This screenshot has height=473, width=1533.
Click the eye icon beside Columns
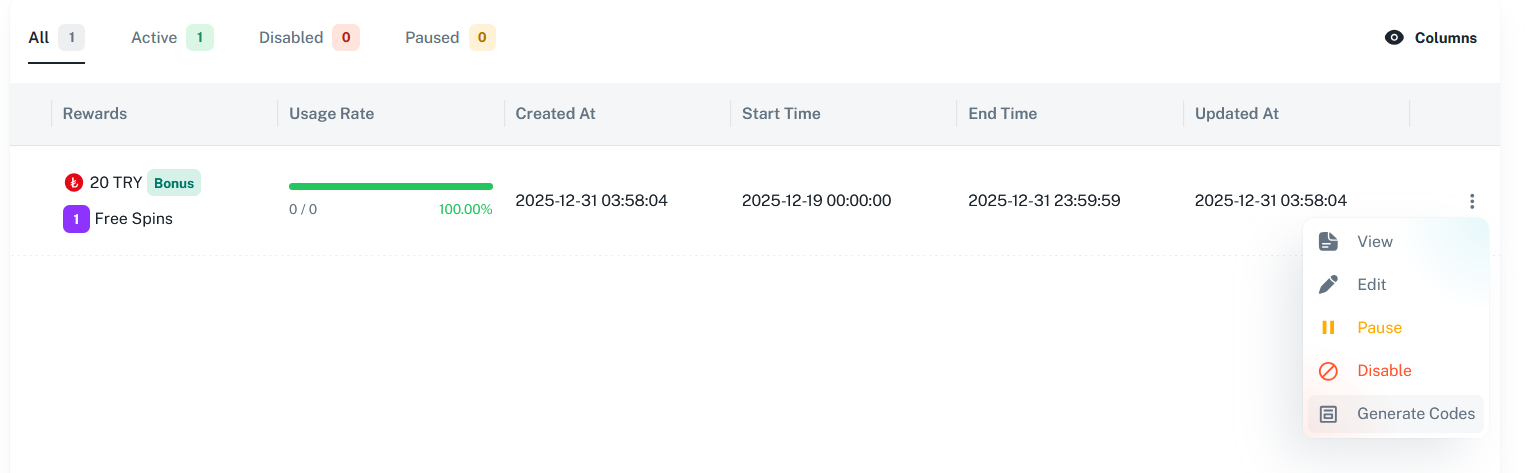point(1394,38)
